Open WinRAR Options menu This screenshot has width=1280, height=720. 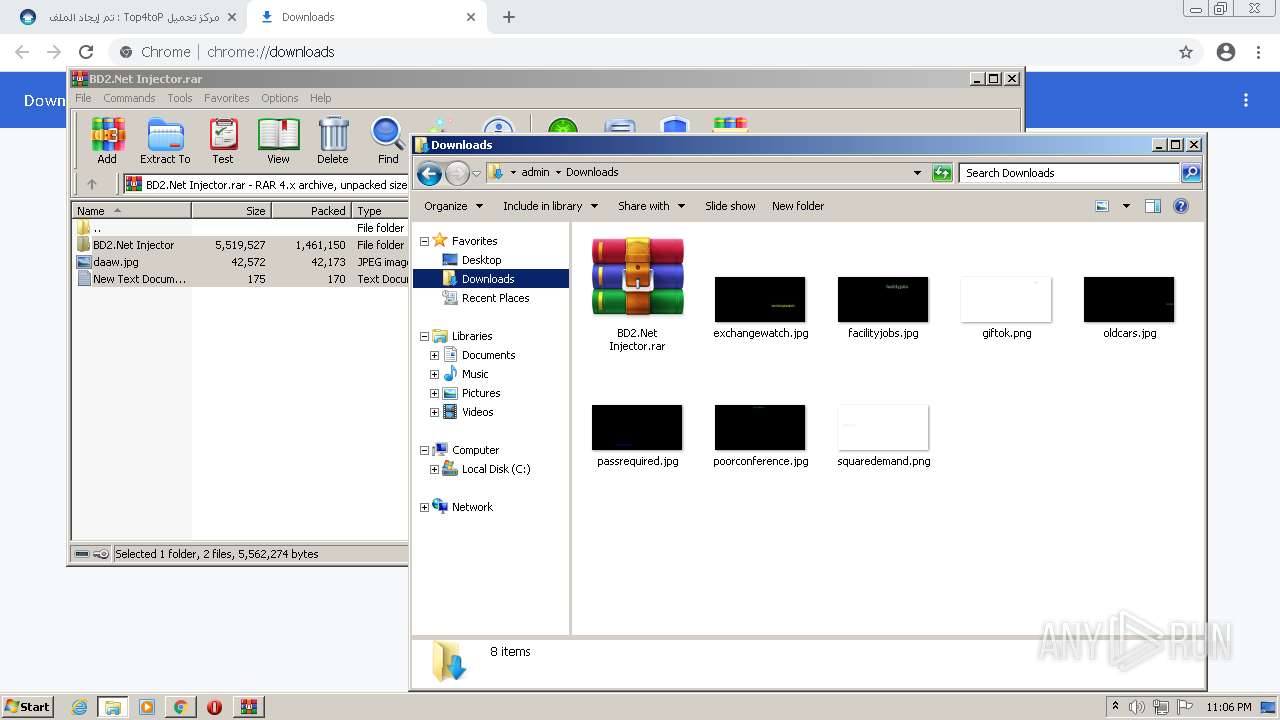coord(280,98)
